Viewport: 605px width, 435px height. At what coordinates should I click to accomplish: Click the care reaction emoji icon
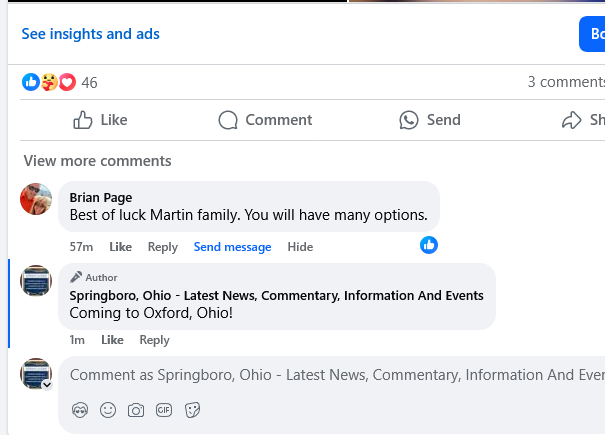(49, 82)
